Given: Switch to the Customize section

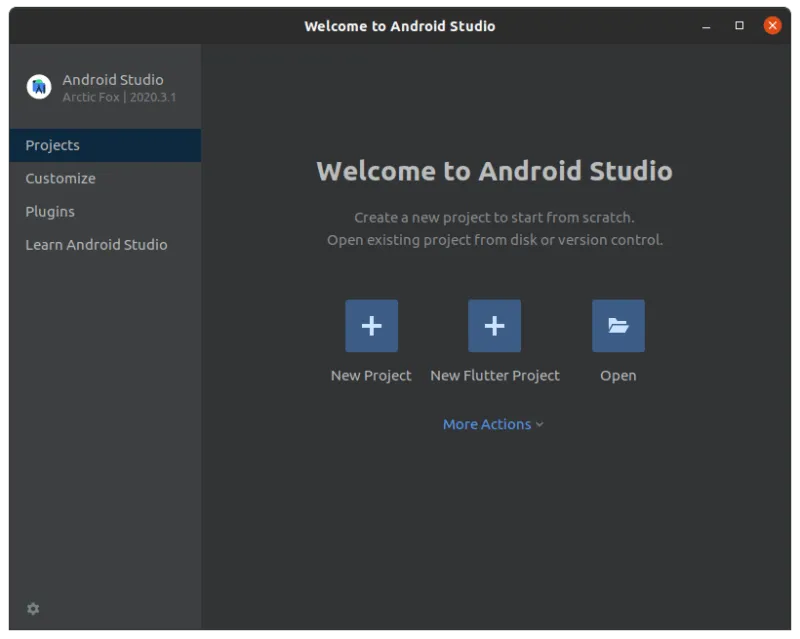Looking at the screenshot, I should 61,178.
